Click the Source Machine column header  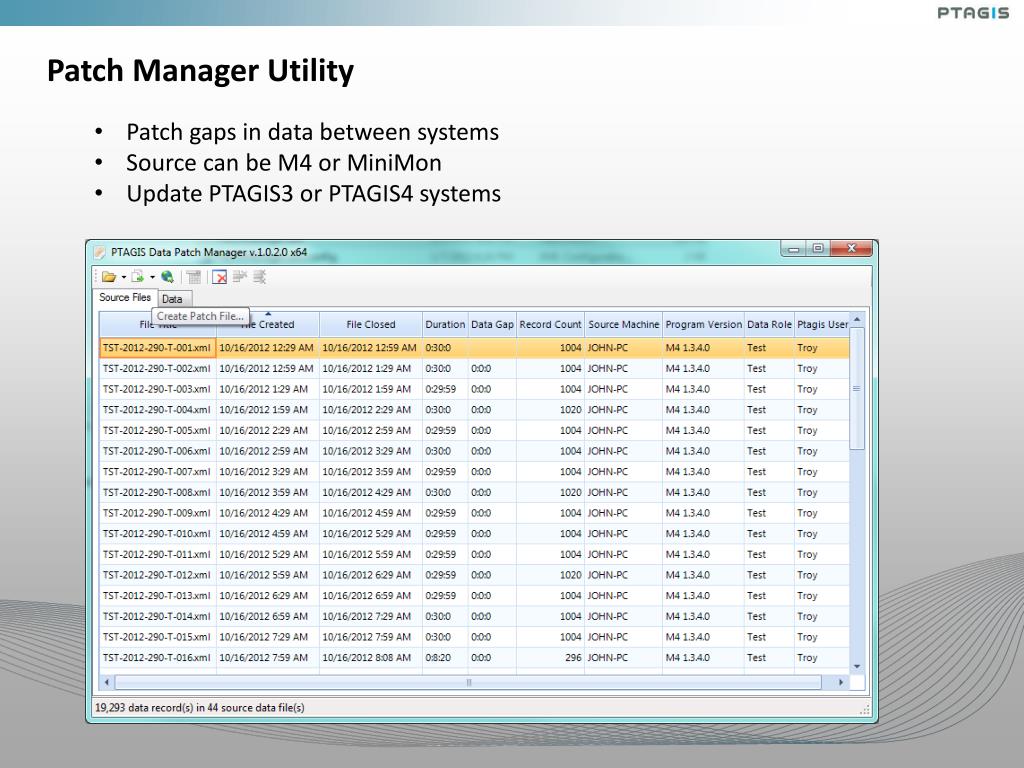tap(623, 324)
